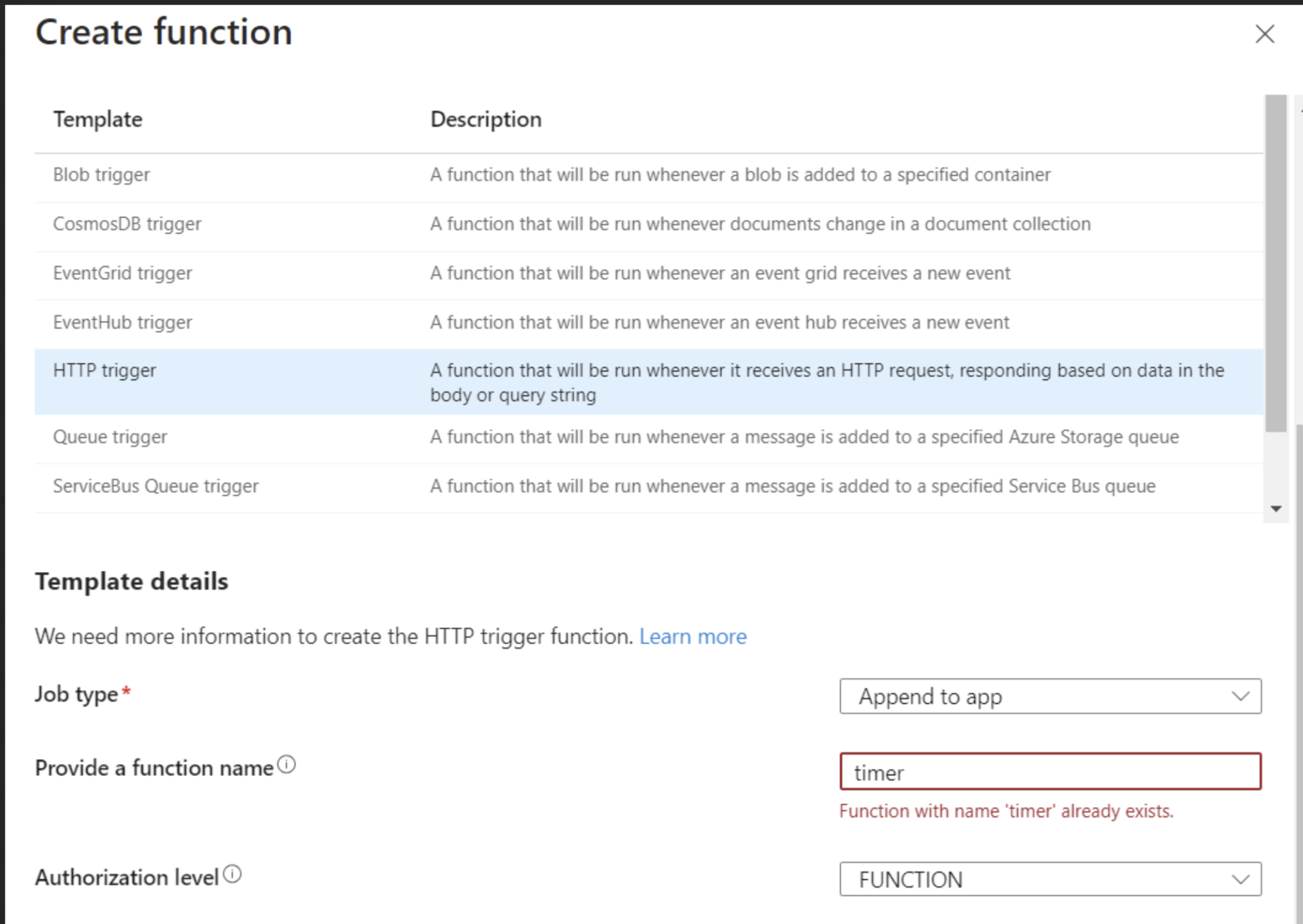Choose the Queue trigger template

pyautogui.click(x=110, y=437)
